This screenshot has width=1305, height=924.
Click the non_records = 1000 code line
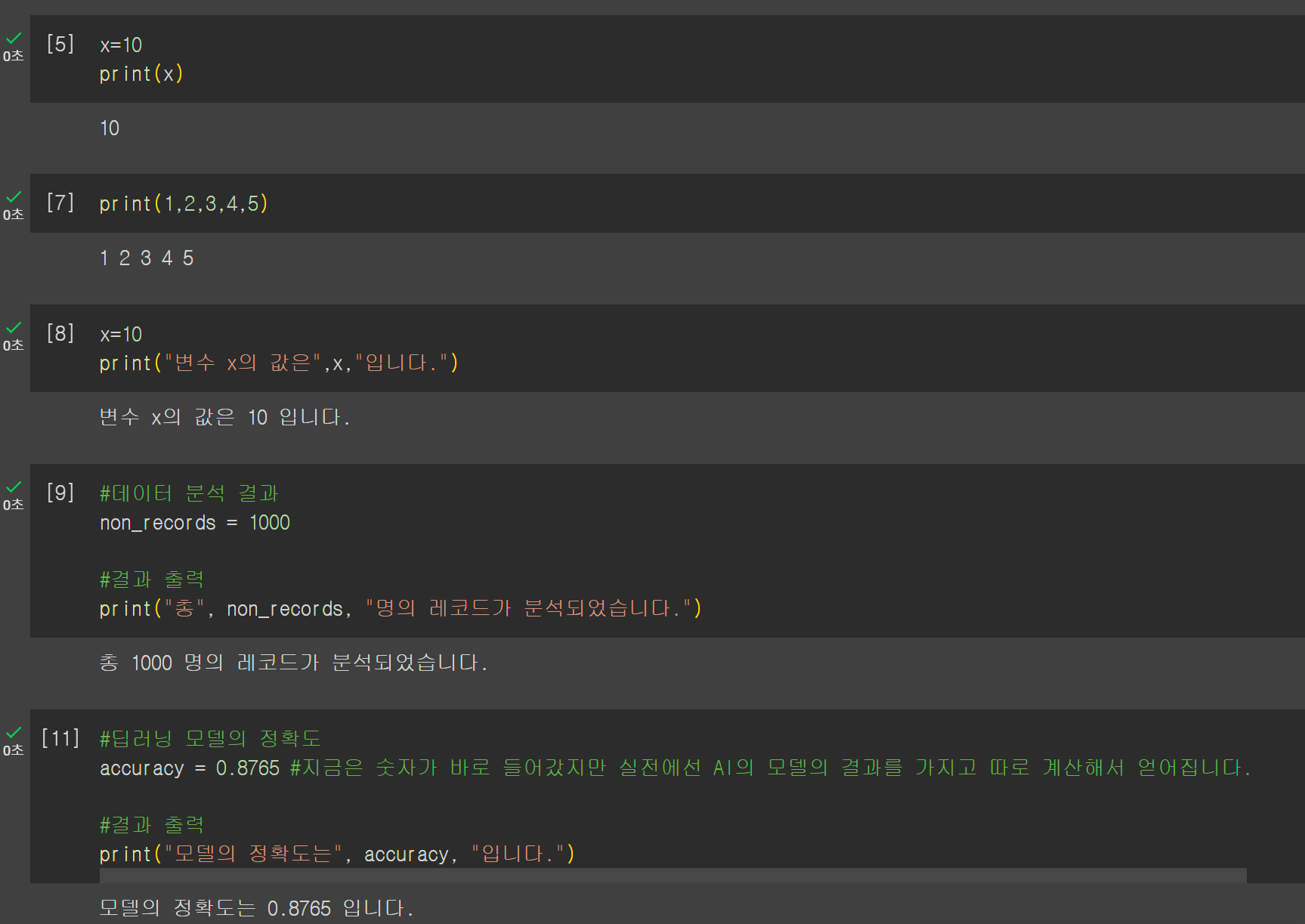click(195, 523)
